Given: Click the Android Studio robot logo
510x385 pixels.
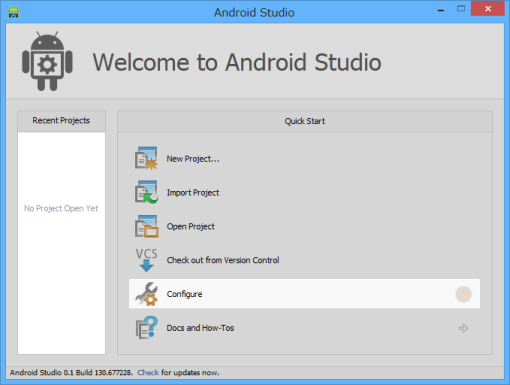Looking at the screenshot, I should [x=47, y=61].
